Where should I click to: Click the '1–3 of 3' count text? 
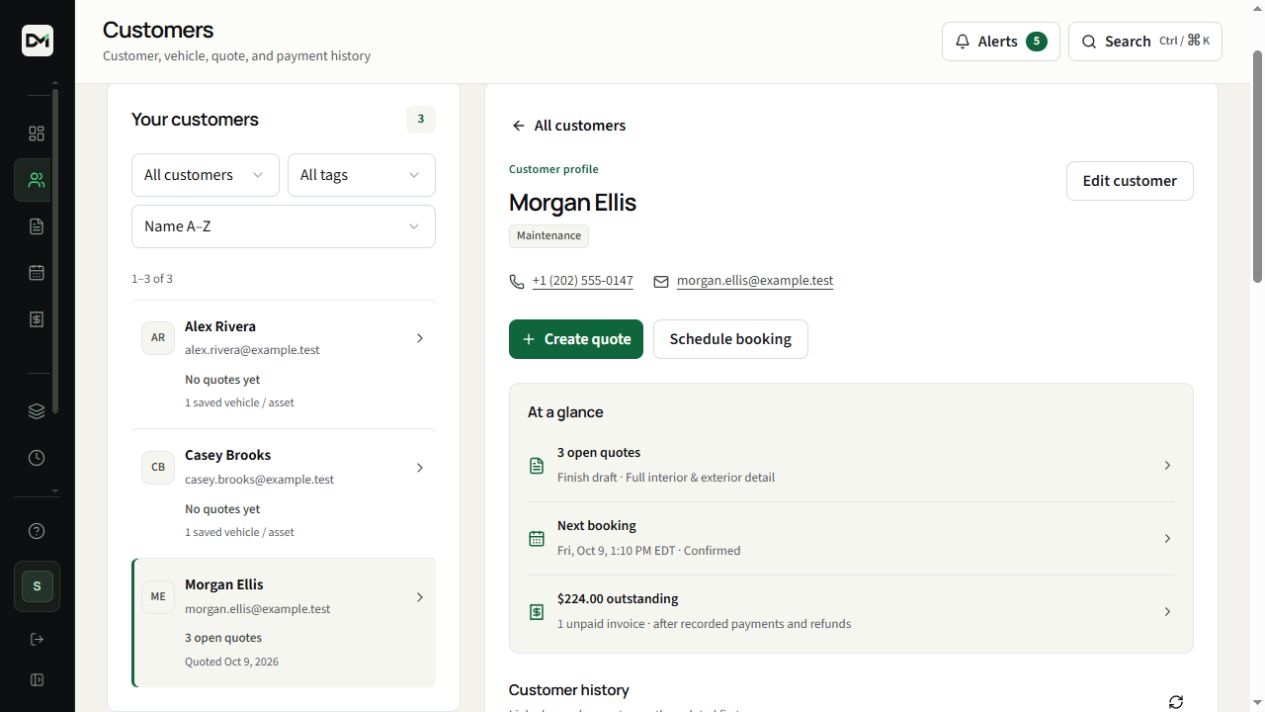click(152, 279)
